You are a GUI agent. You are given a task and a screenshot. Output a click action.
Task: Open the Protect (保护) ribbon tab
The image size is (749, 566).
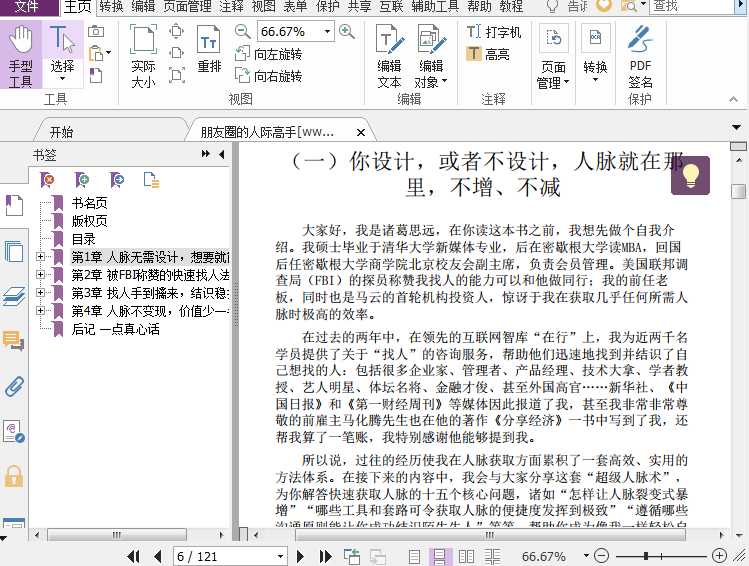[x=327, y=6]
